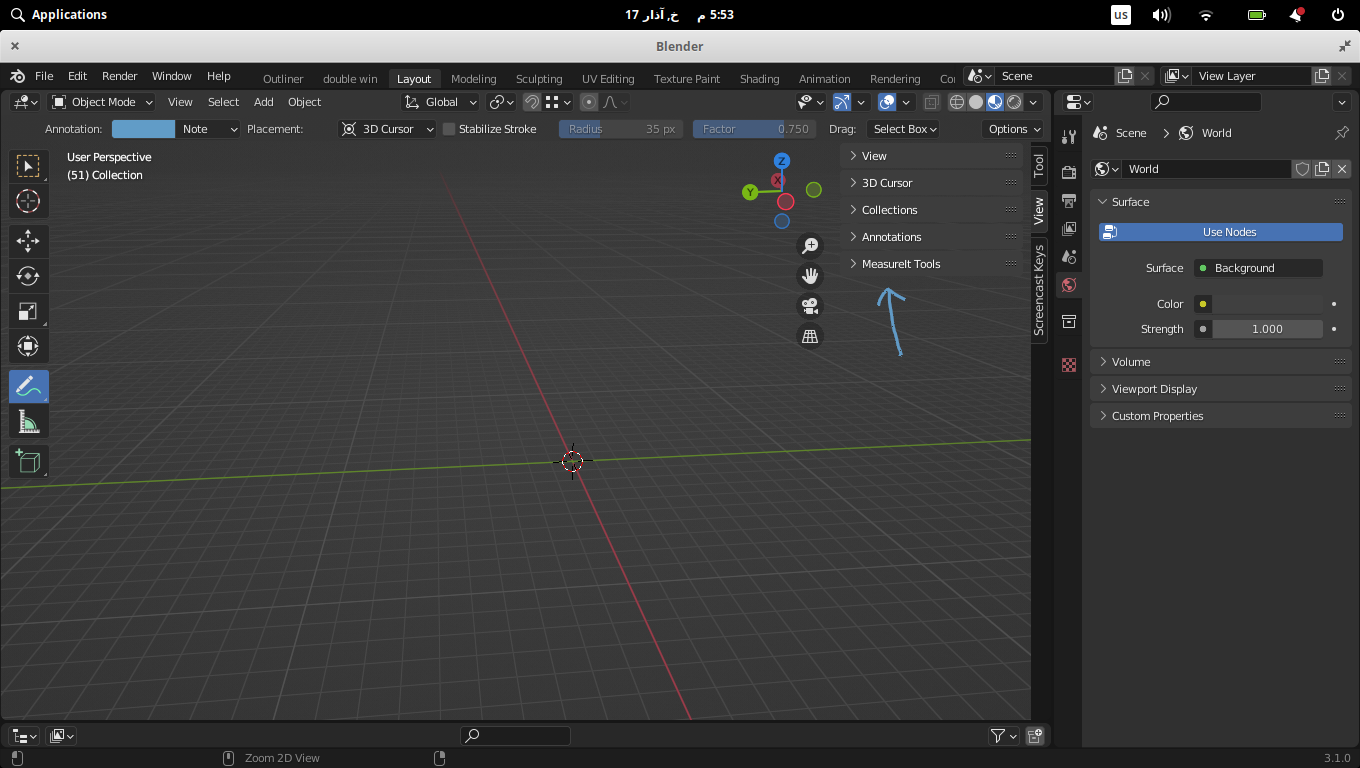The image size is (1360, 768).
Task: Open the Render properties tab
Action: [x=1069, y=173]
